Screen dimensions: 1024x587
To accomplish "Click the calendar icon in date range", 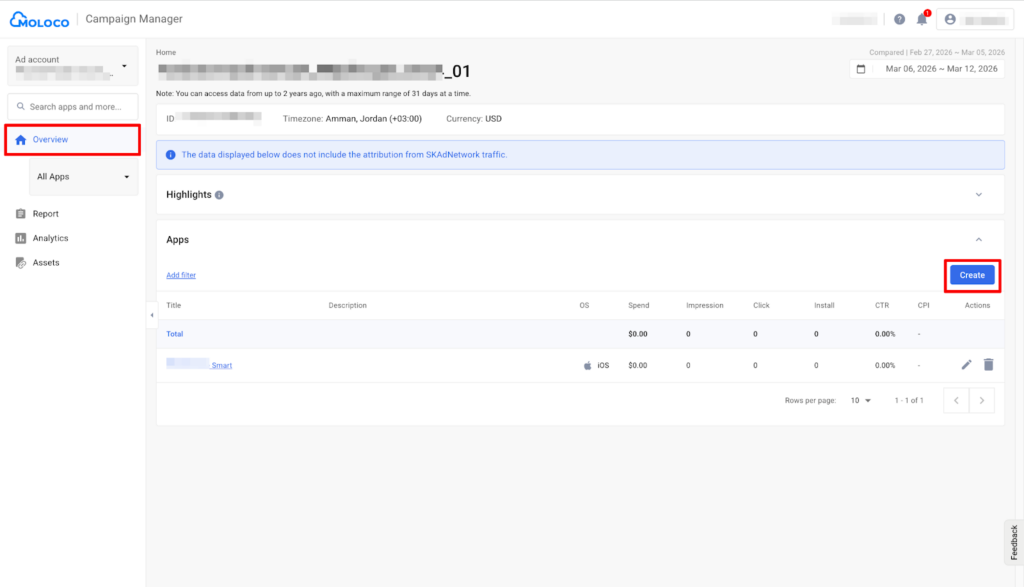I will coord(861,69).
